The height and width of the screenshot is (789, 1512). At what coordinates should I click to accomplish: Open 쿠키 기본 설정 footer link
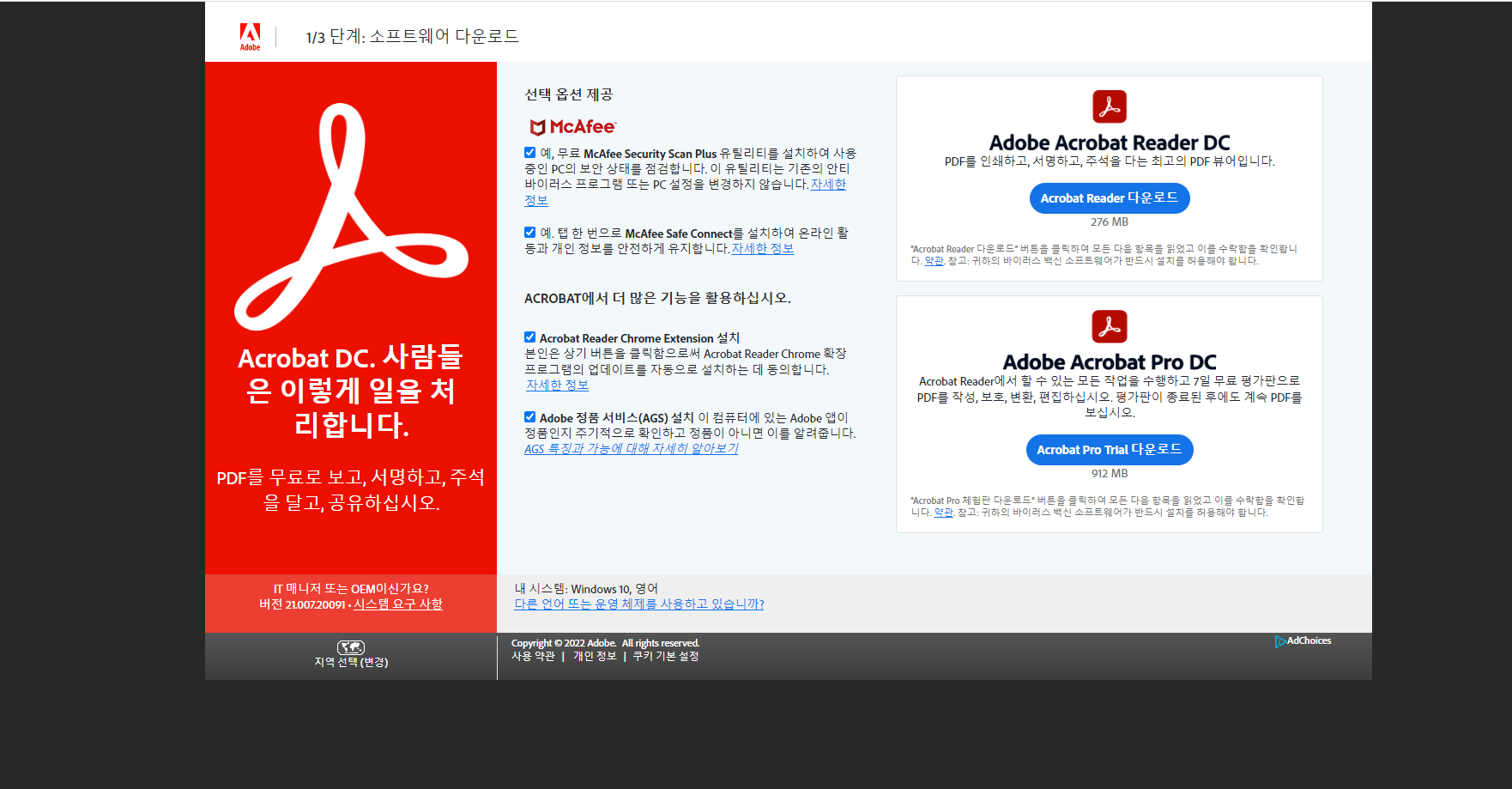click(666, 656)
